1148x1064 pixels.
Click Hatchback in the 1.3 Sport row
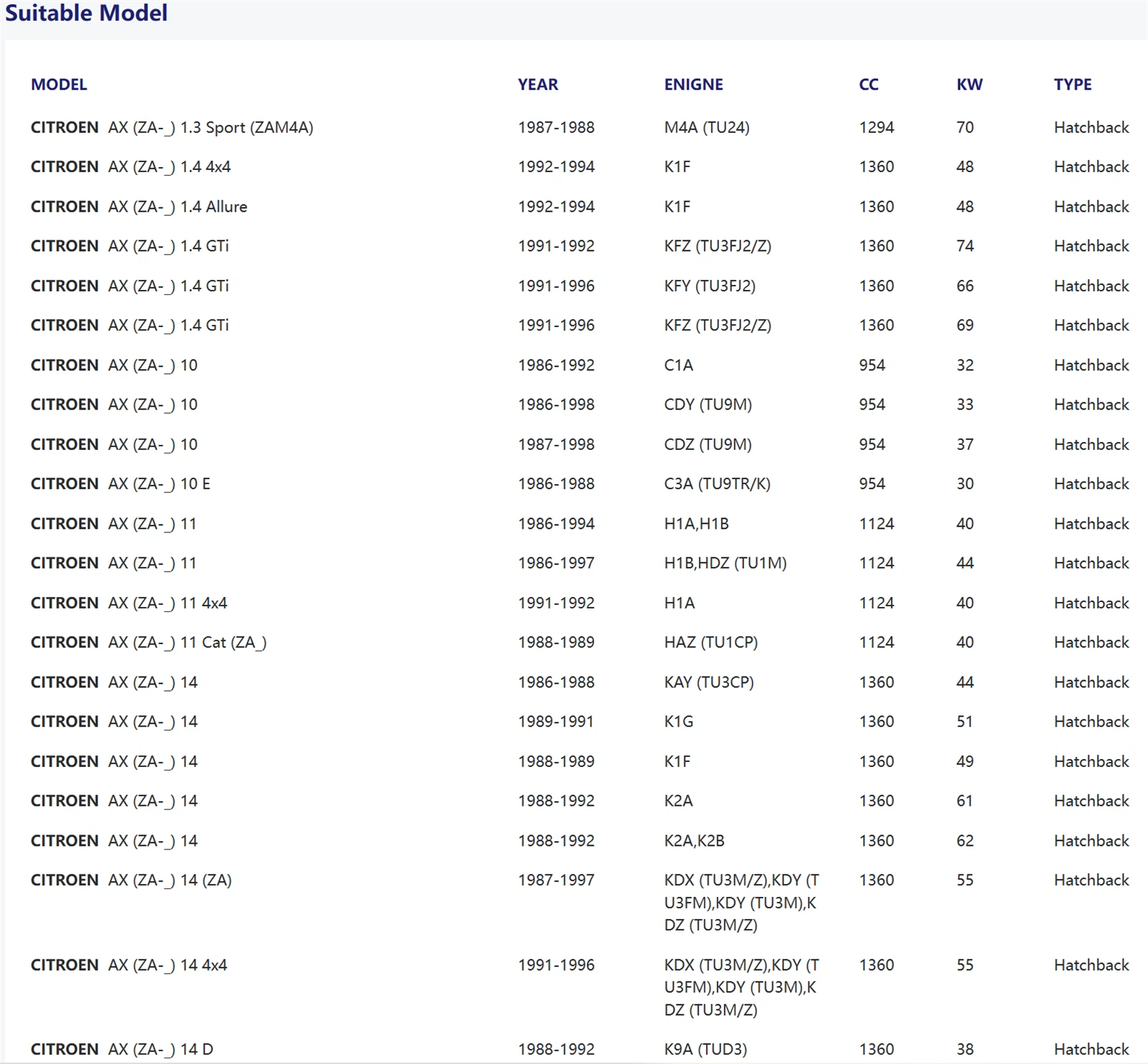(x=1091, y=128)
